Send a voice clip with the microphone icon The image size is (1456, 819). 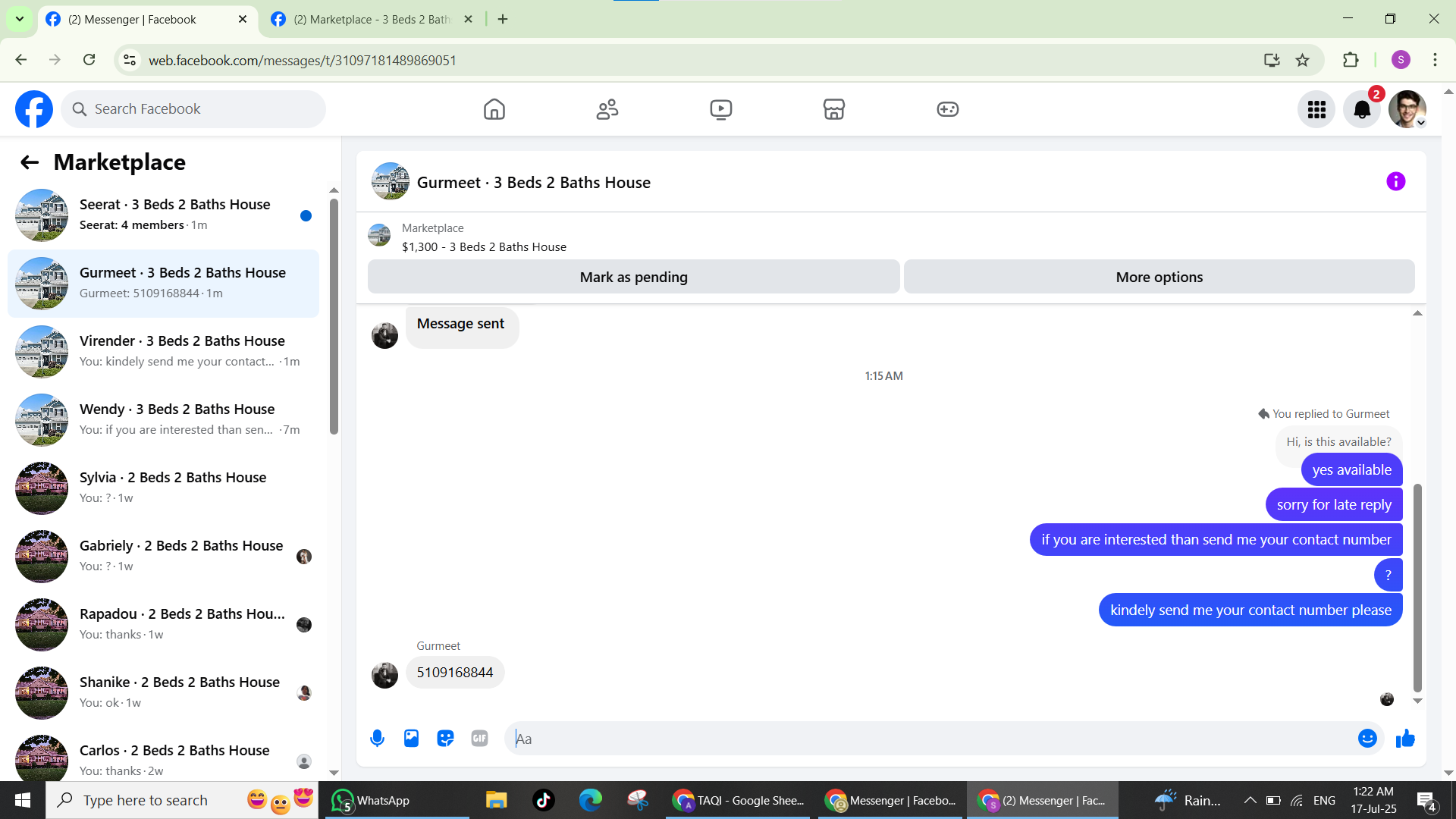(377, 739)
